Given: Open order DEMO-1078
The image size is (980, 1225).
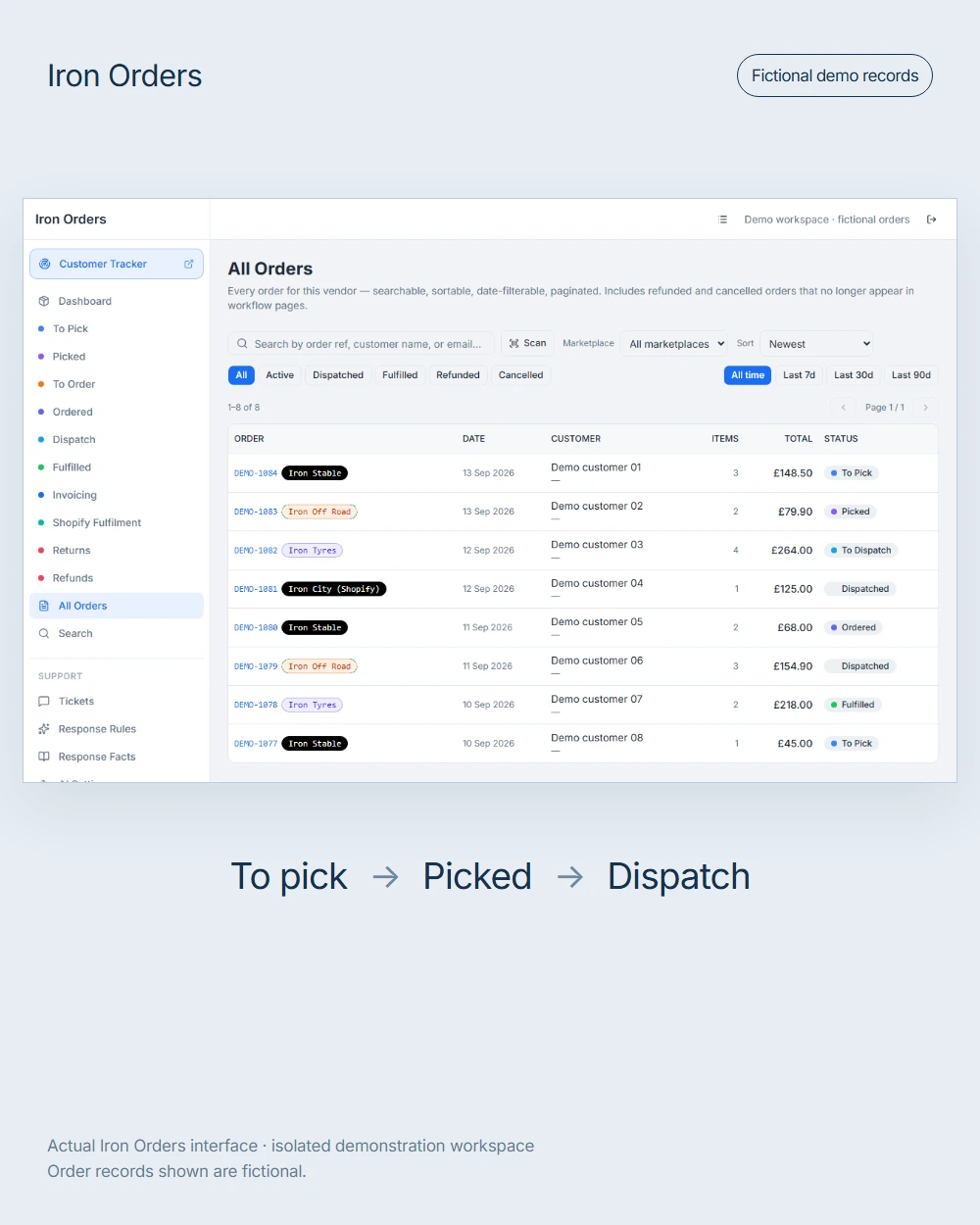Looking at the screenshot, I should pos(256,705).
